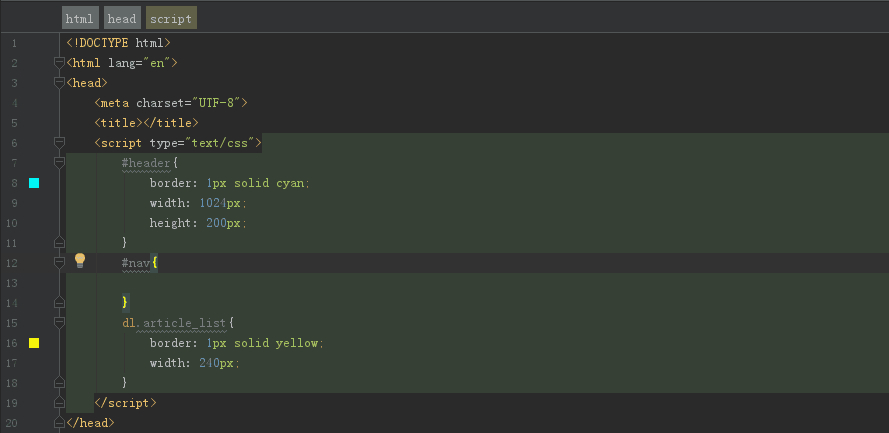Click line number 1 in the gutter

click(14, 43)
